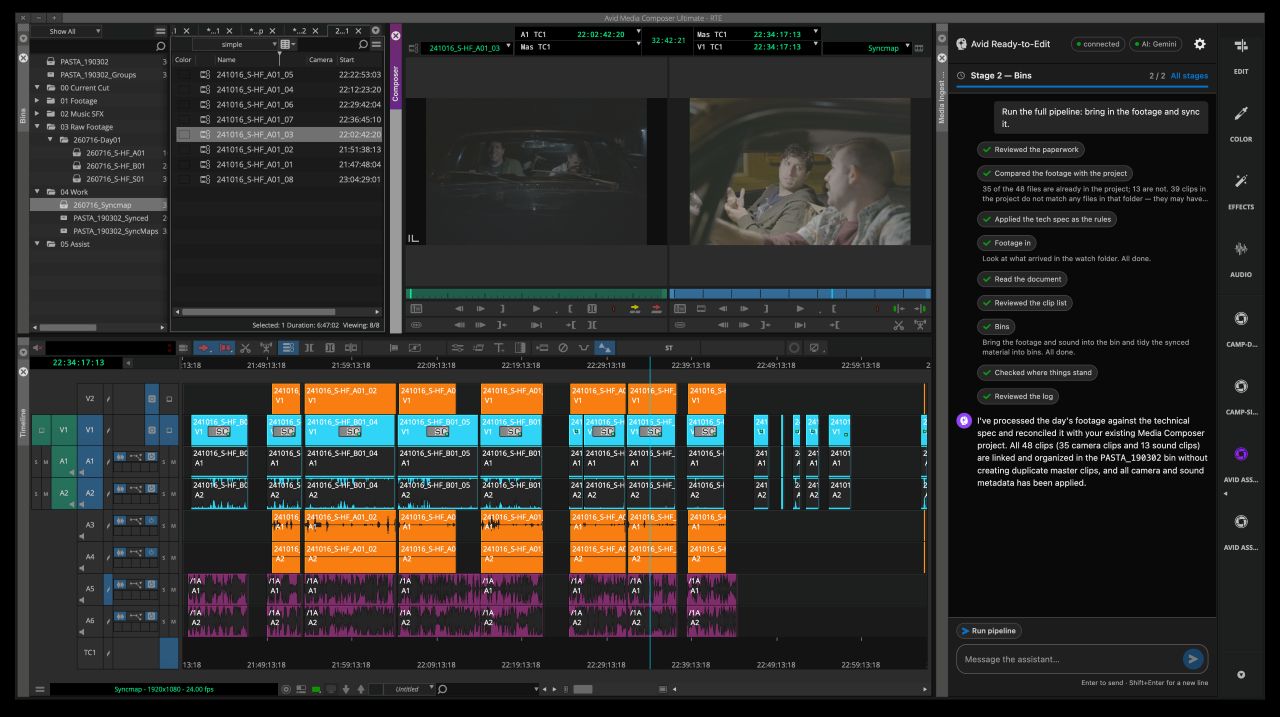This screenshot has width=1280, height=717.
Task: Open the Bins sidebar hamburger menu
Action: point(161,31)
